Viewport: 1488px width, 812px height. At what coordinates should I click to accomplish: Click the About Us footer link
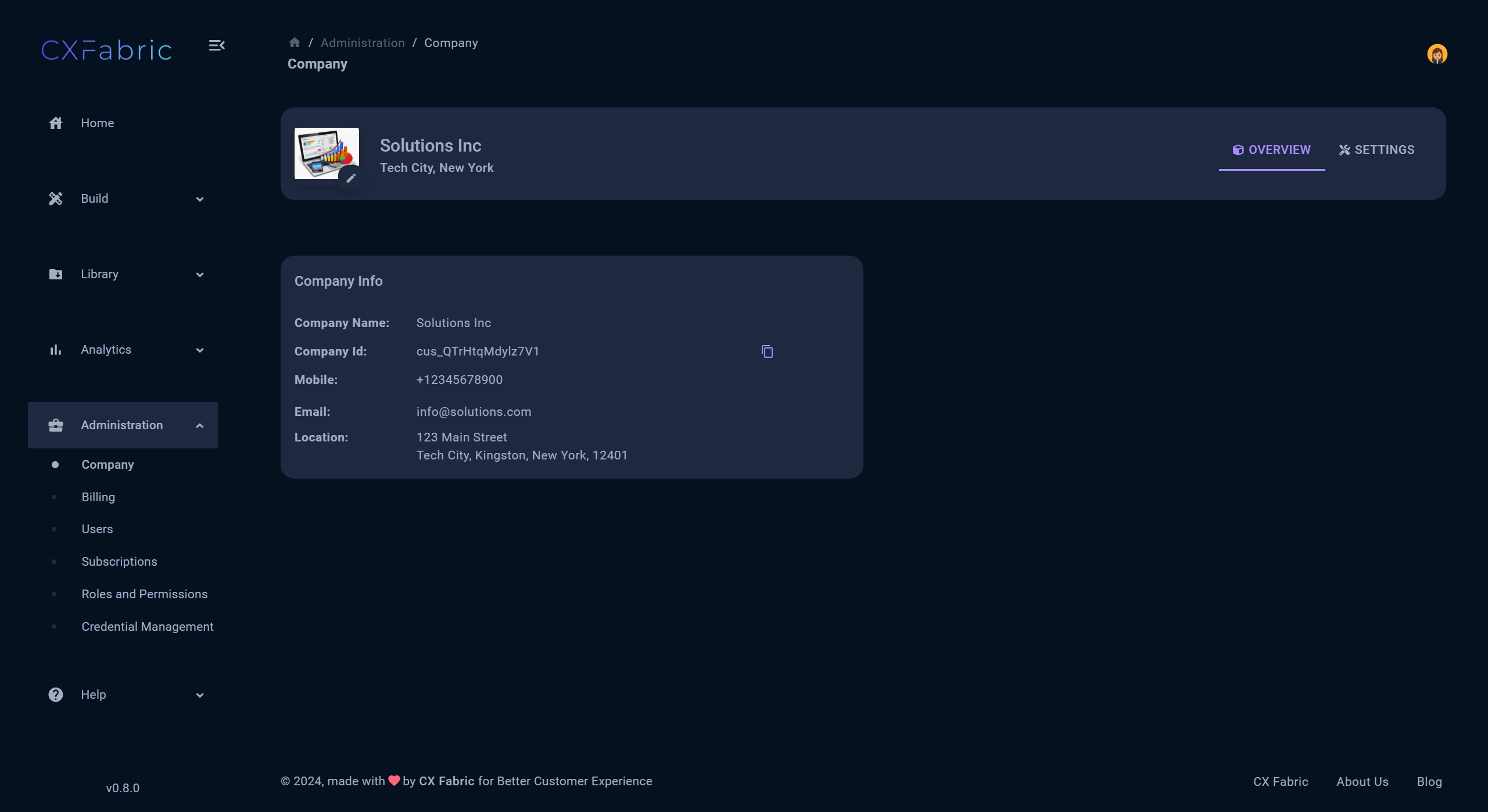[1362, 782]
